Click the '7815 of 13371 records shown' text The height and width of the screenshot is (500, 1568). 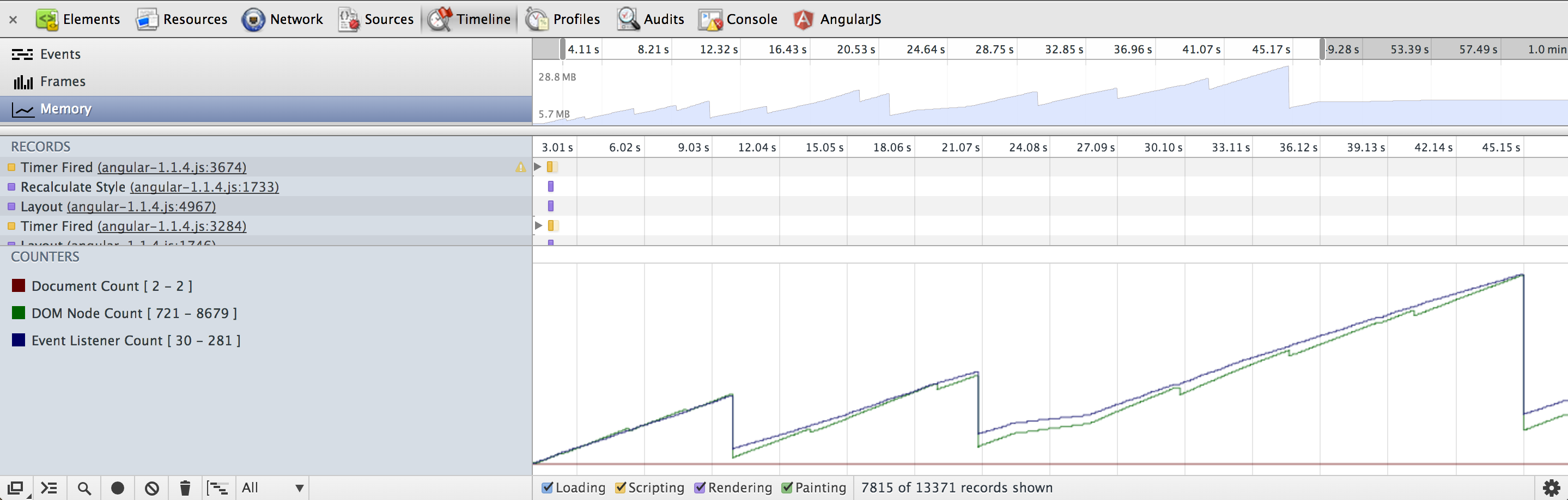[956, 488]
